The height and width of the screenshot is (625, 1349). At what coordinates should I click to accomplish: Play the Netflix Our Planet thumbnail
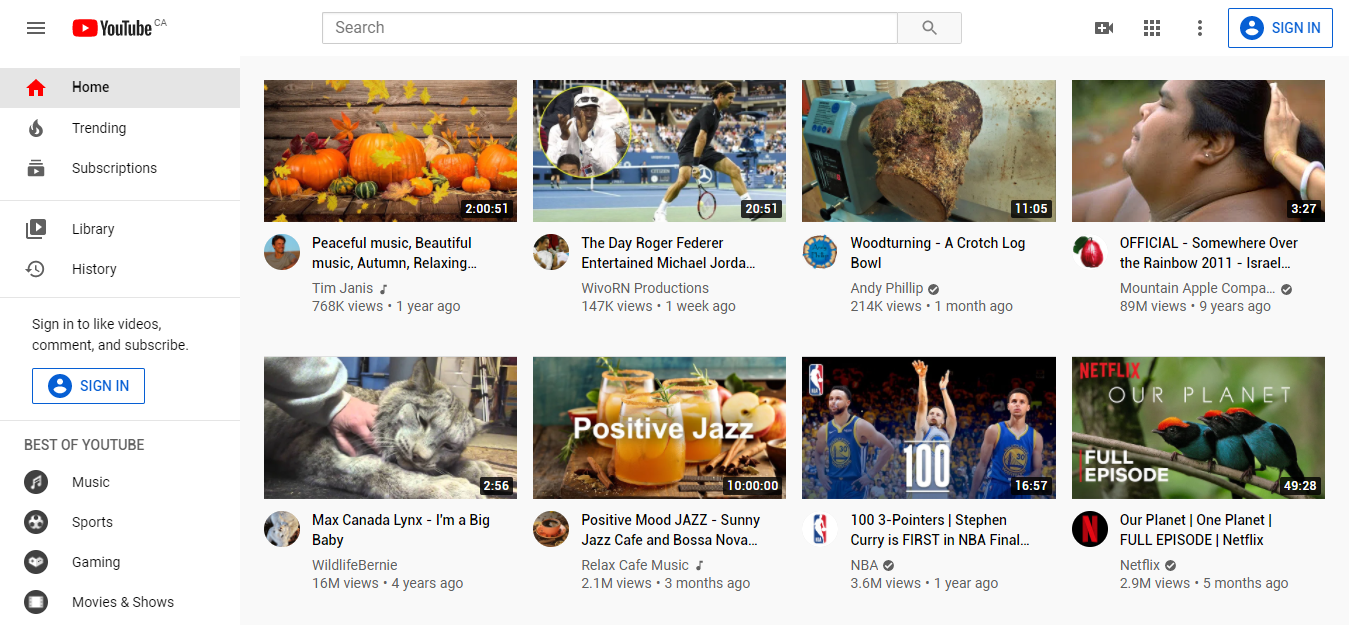(x=1198, y=428)
